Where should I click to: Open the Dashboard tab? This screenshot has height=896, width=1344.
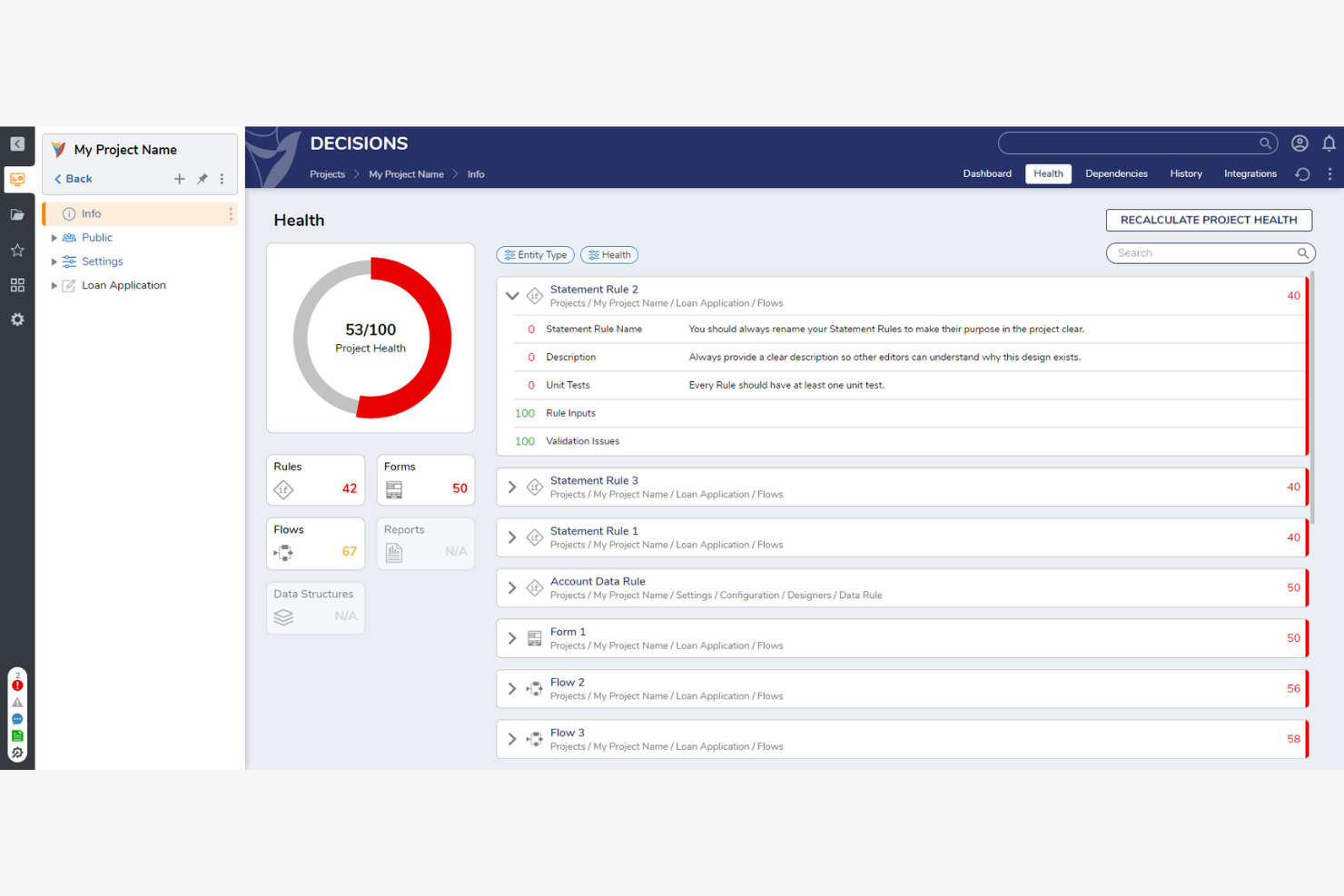point(987,173)
